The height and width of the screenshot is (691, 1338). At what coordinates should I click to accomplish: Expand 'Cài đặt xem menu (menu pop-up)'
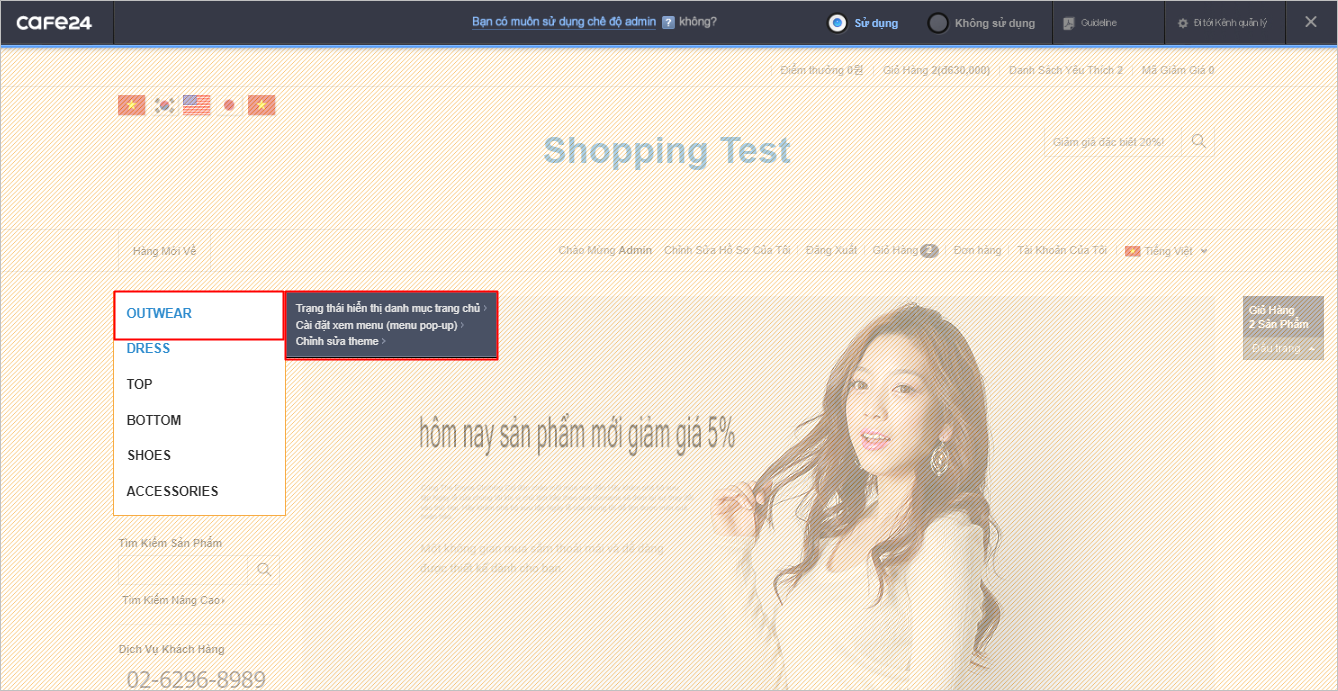click(376, 325)
